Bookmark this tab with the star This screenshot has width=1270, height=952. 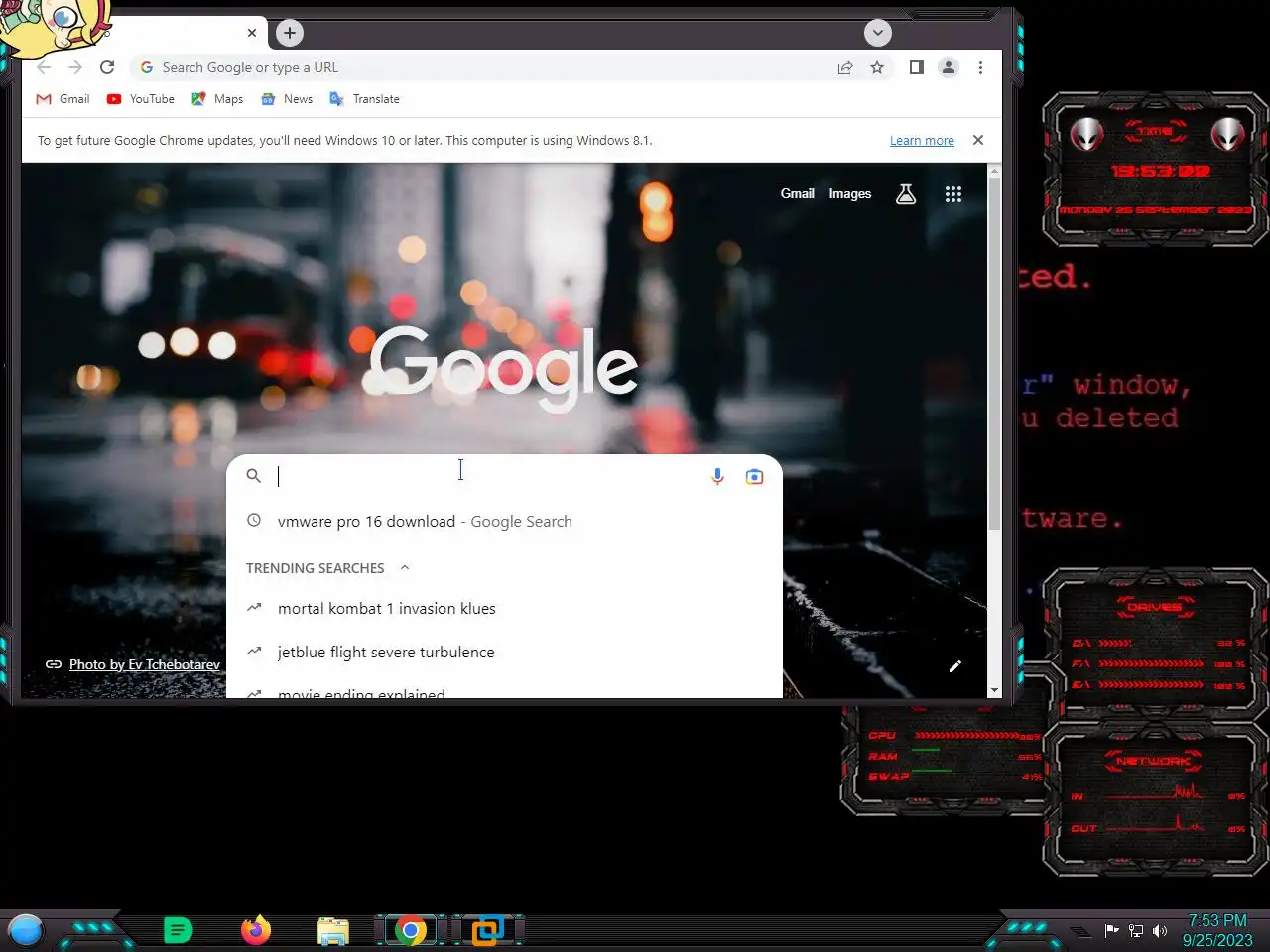coord(877,67)
